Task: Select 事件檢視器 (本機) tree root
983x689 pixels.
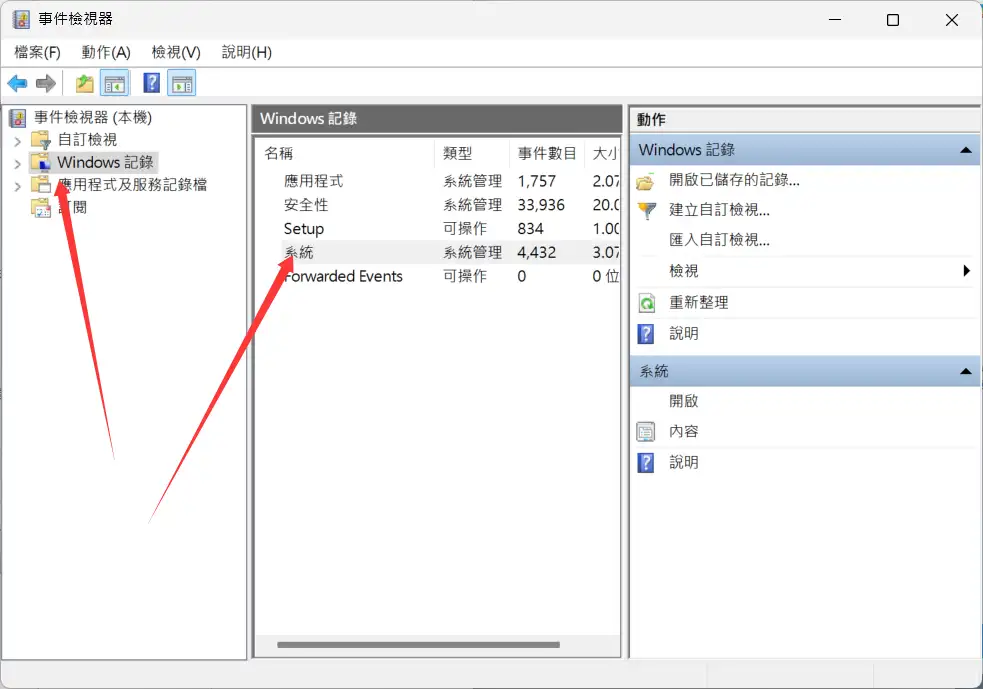Action: click(93, 118)
